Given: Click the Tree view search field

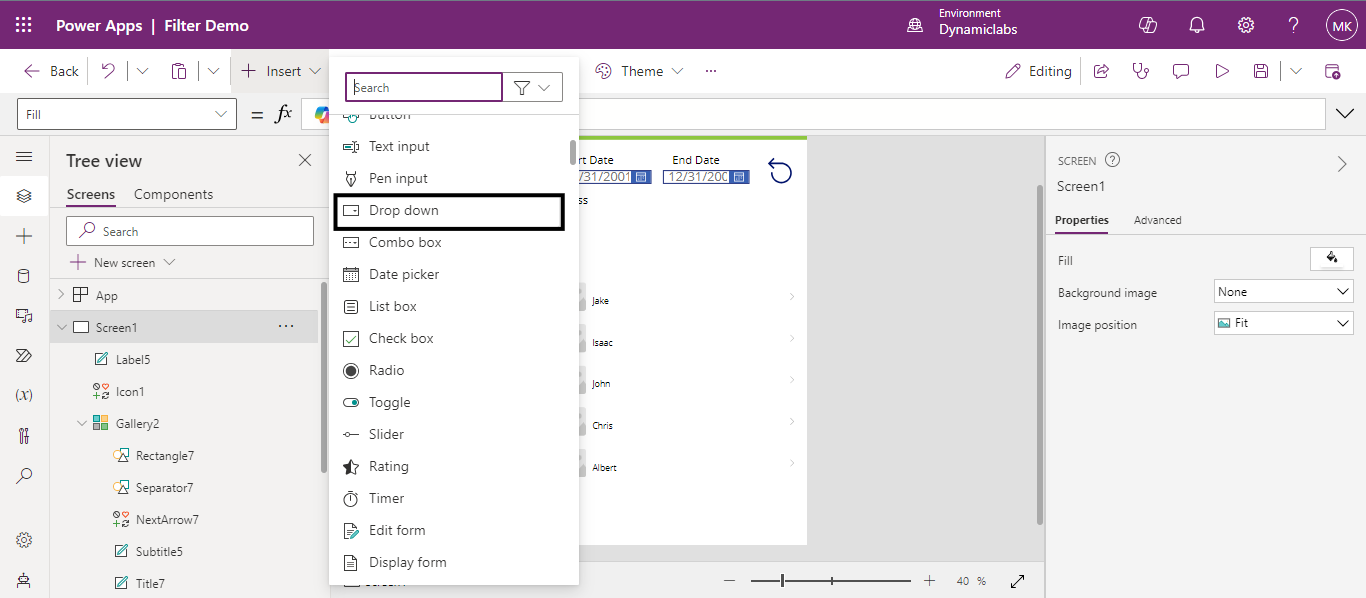Looking at the screenshot, I should pos(190,231).
